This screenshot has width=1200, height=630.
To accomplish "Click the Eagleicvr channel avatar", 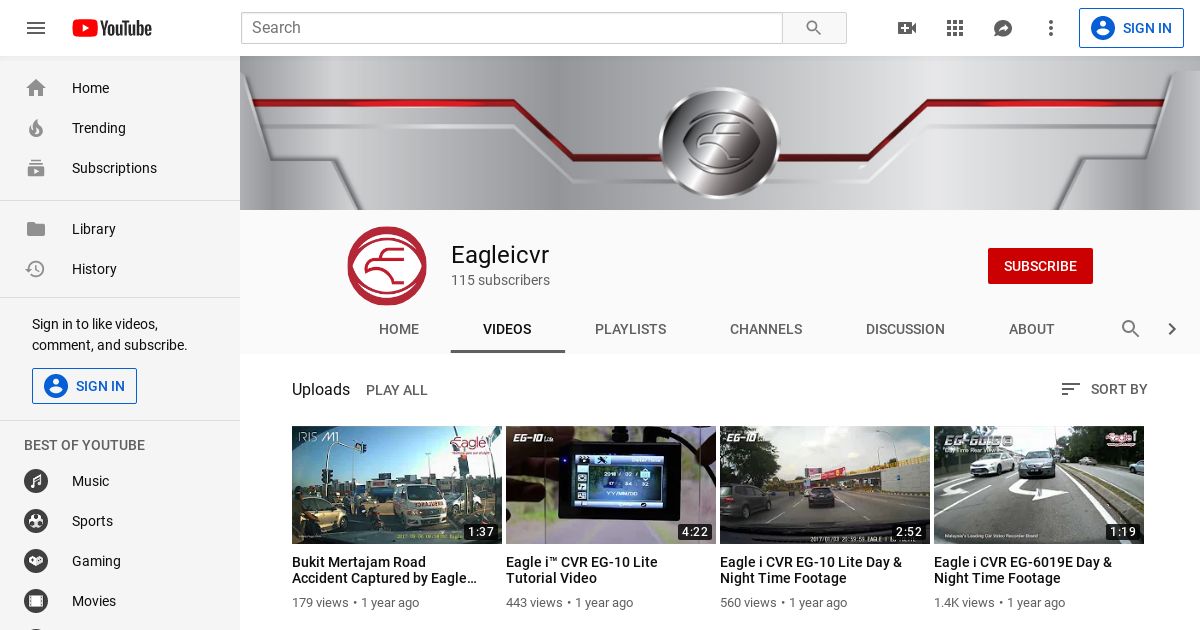I will click(x=387, y=266).
